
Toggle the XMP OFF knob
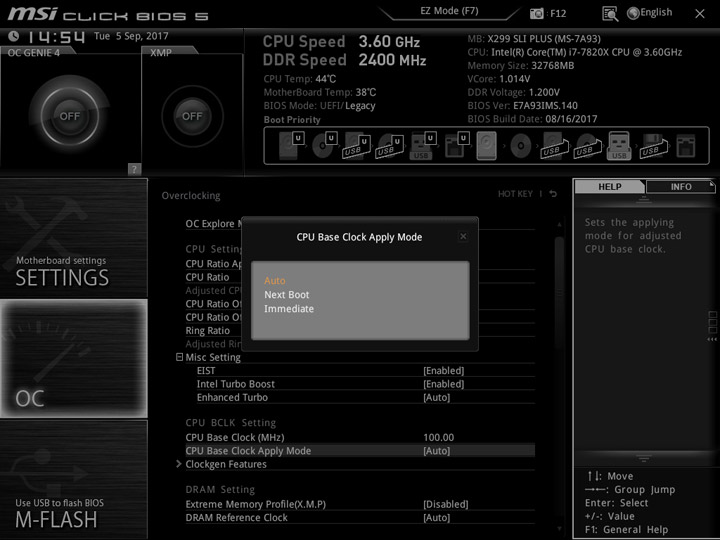(192, 116)
